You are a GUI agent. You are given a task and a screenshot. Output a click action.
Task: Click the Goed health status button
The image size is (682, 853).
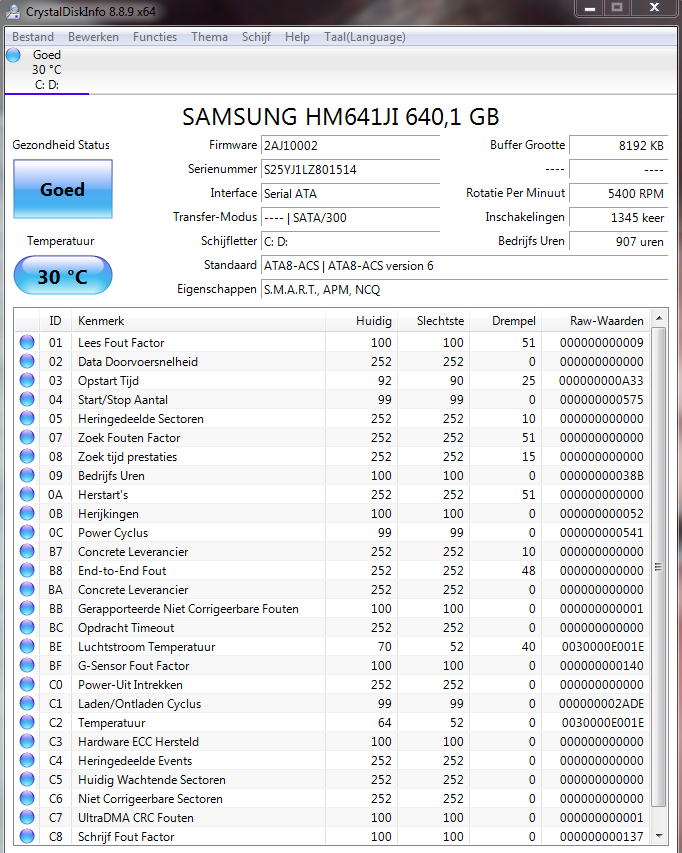(x=63, y=189)
